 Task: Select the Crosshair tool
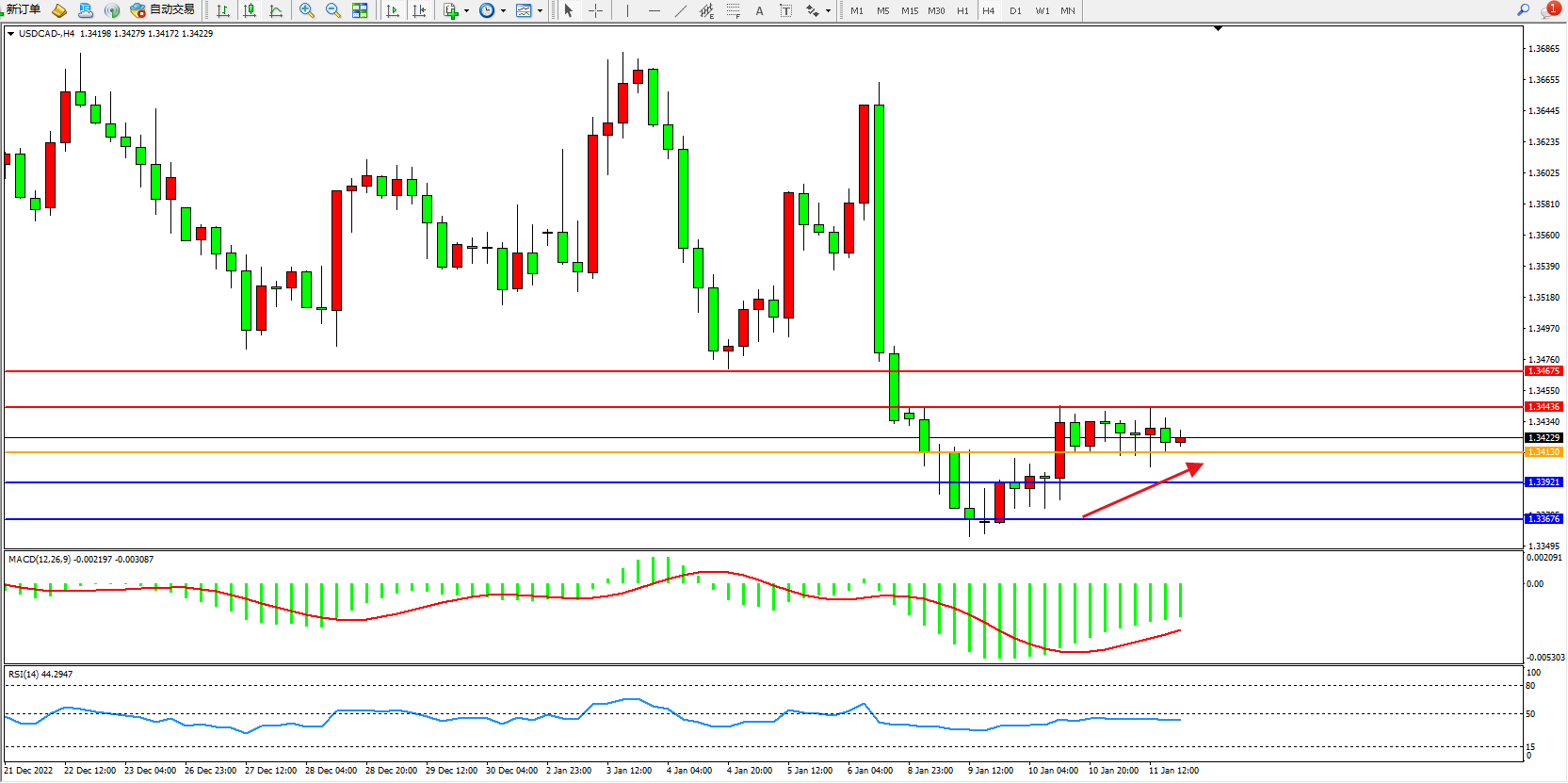[595, 10]
